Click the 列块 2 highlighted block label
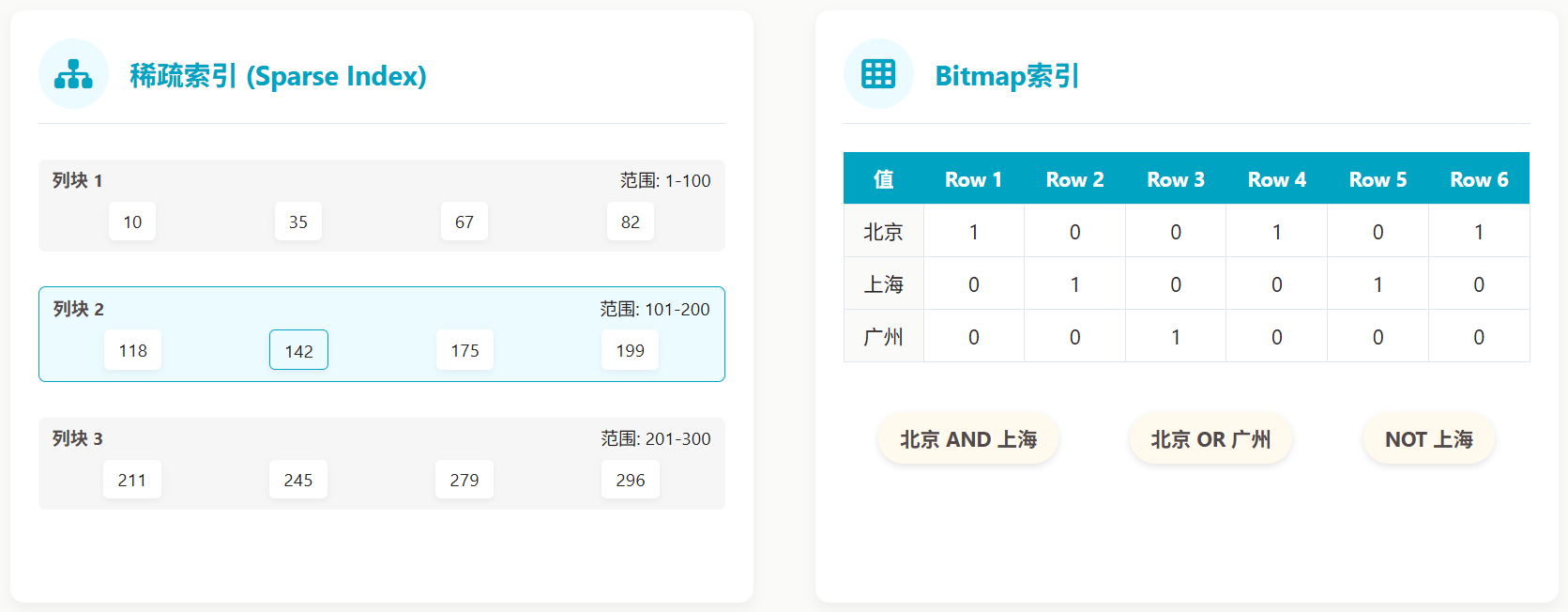1568x612 pixels. [79, 309]
